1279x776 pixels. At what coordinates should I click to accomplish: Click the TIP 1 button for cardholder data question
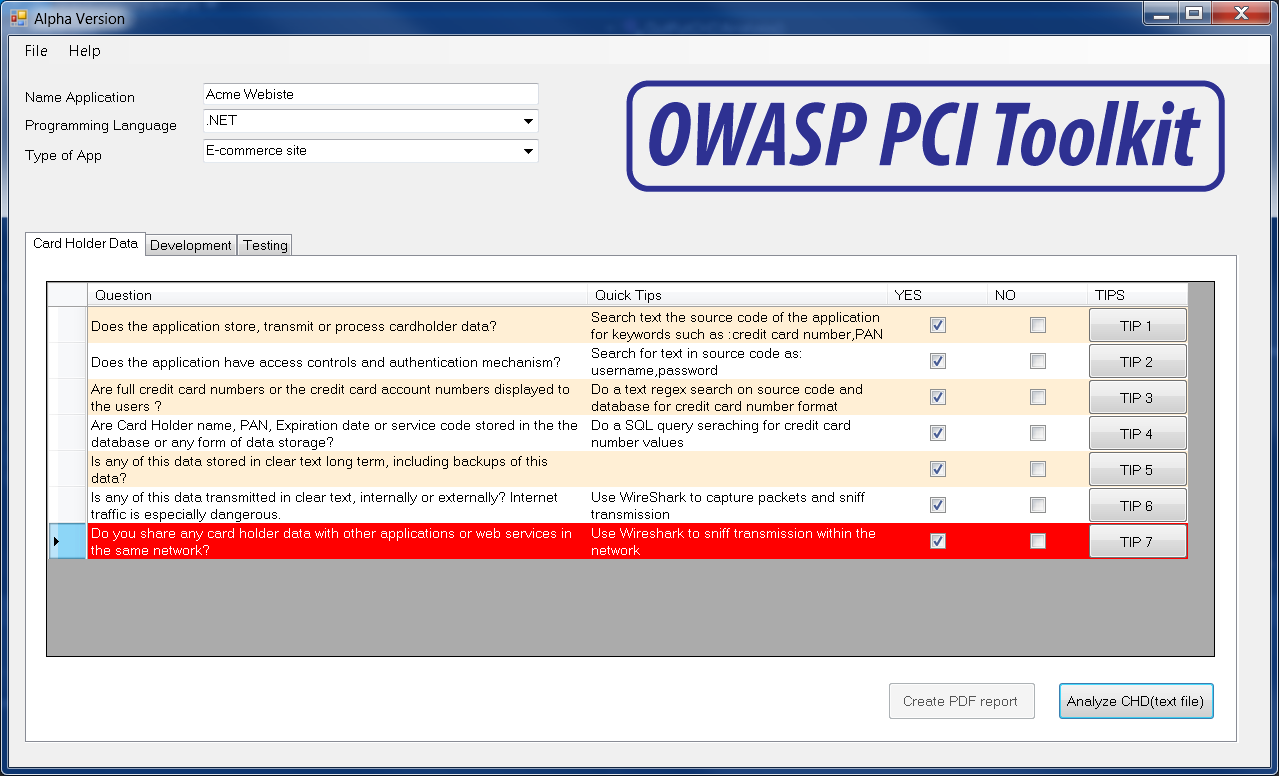1137,324
